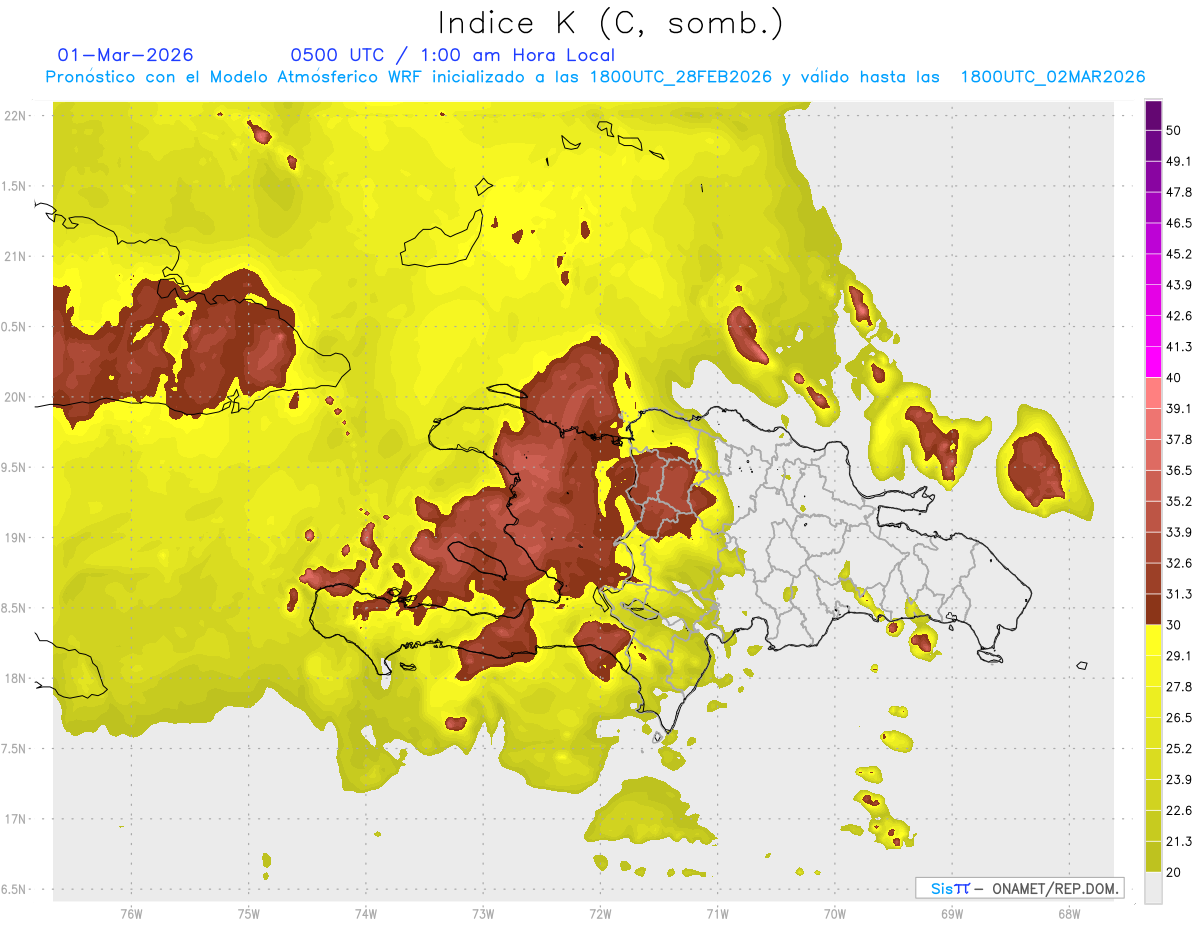Click the "71W" longitude axis label
The height and width of the screenshot is (927, 1200).
[x=717, y=913]
